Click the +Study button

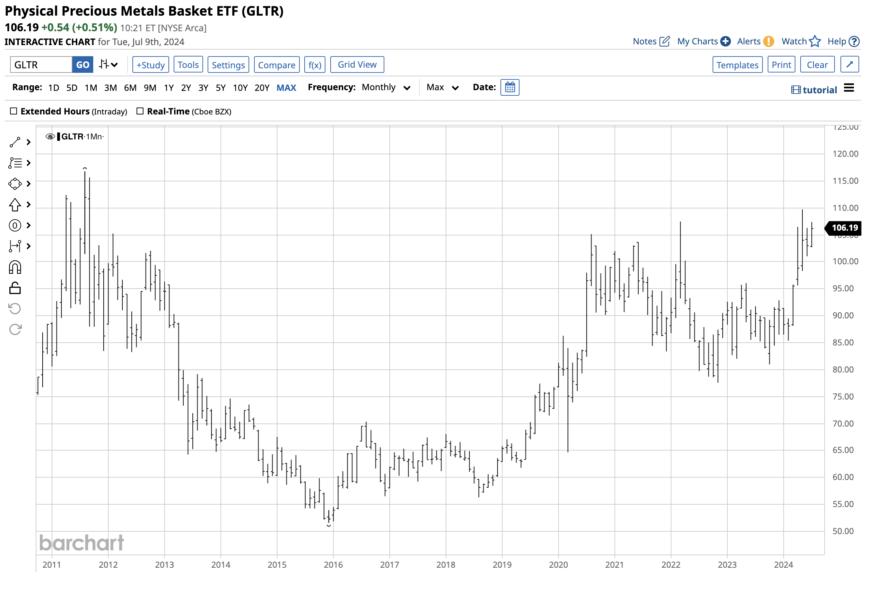click(151, 65)
